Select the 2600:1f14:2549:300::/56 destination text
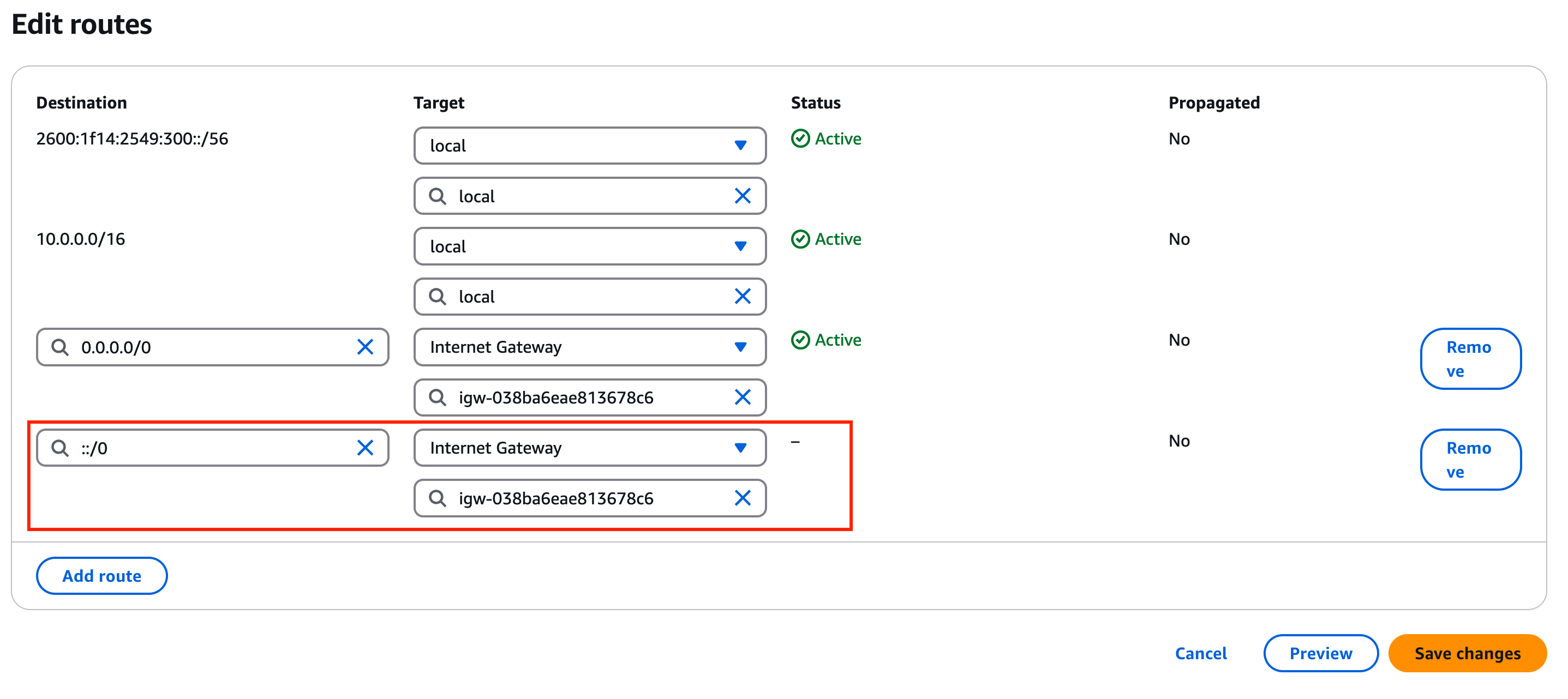1568x699 pixels. (x=132, y=138)
